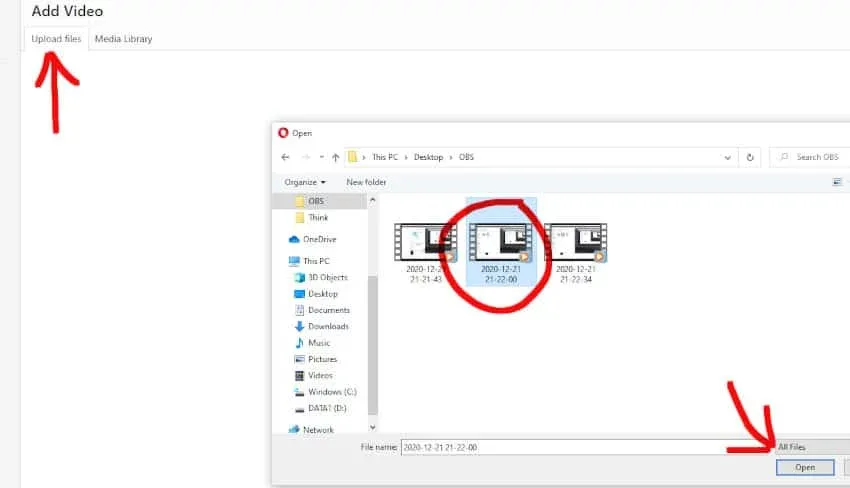Viewport: 850px width, 488px height.
Task: Open Pictures in the navigation pane
Action: click(322, 359)
